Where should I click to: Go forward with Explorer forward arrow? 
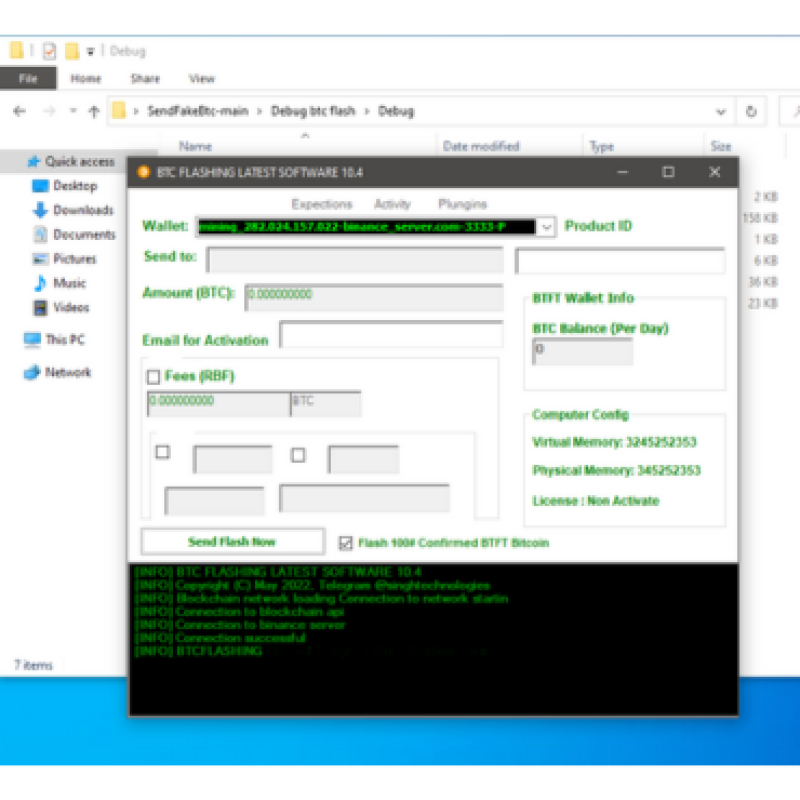point(49,111)
